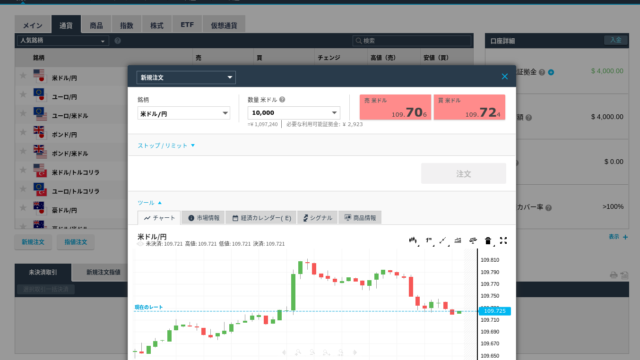This screenshot has height=360, width=640.
Task: Switch to the 仮想通貨 tab
Action: point(224,25)
